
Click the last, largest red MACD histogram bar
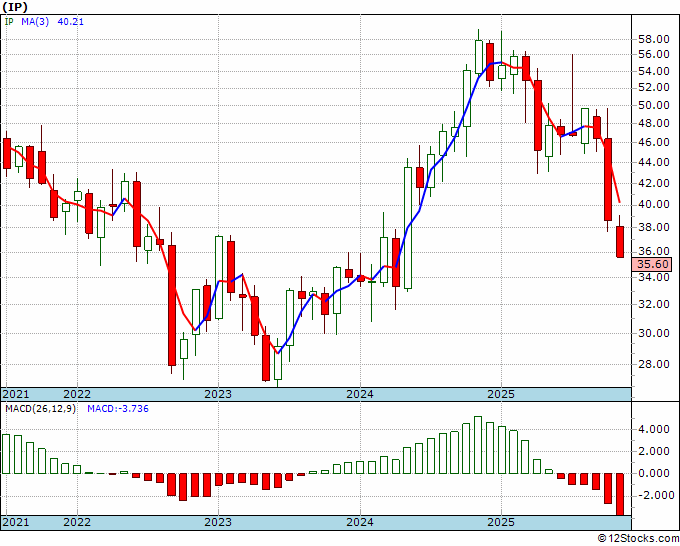(620, 494)
